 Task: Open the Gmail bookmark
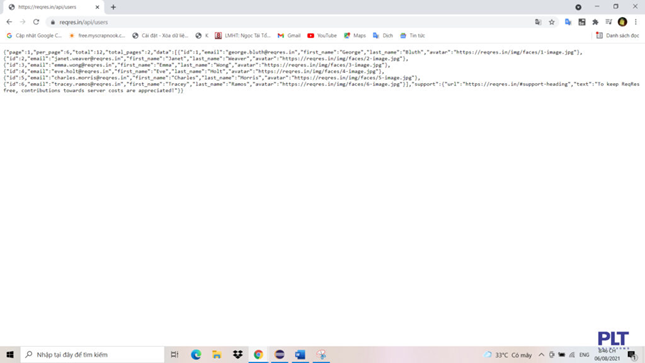289,36
